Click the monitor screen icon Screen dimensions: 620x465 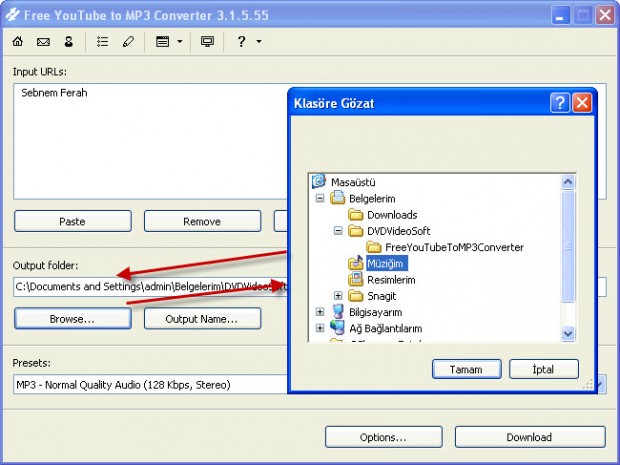point(207,41)
